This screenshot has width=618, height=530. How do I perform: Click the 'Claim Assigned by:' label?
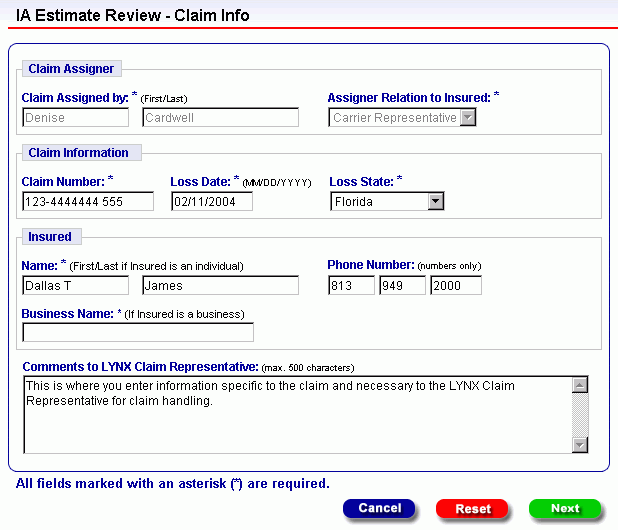(x=75, y=98)
